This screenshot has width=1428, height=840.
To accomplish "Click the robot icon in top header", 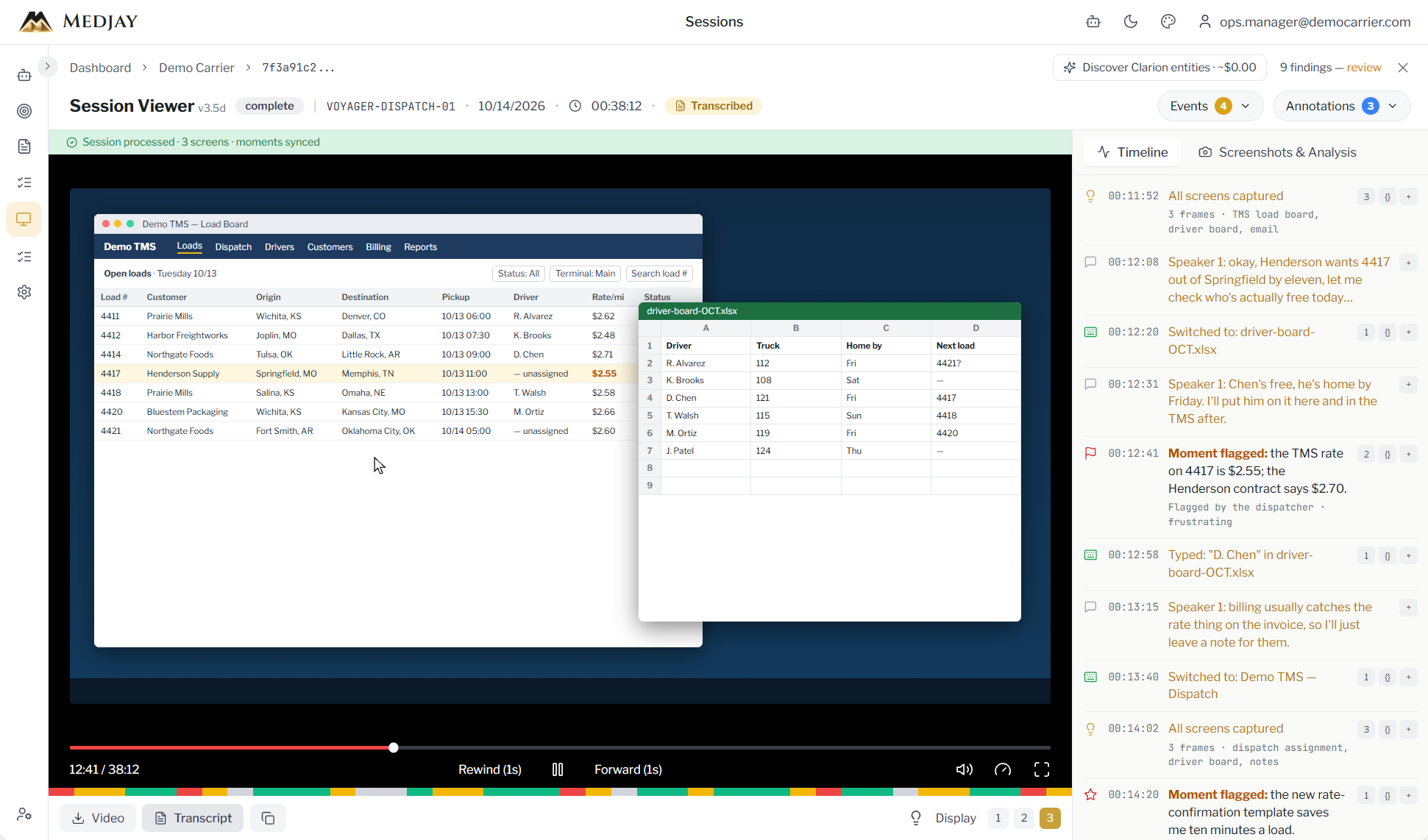I will click(1093, 21).
